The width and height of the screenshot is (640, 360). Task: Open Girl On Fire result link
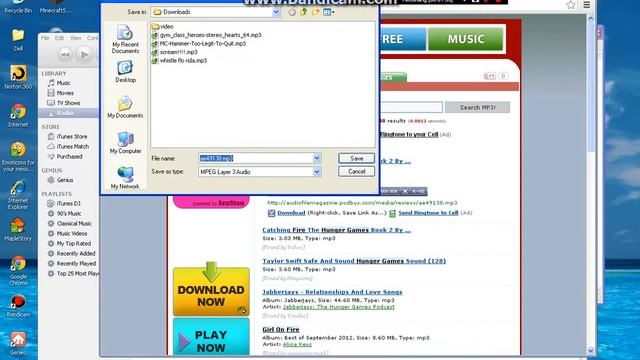pos(281,329)
